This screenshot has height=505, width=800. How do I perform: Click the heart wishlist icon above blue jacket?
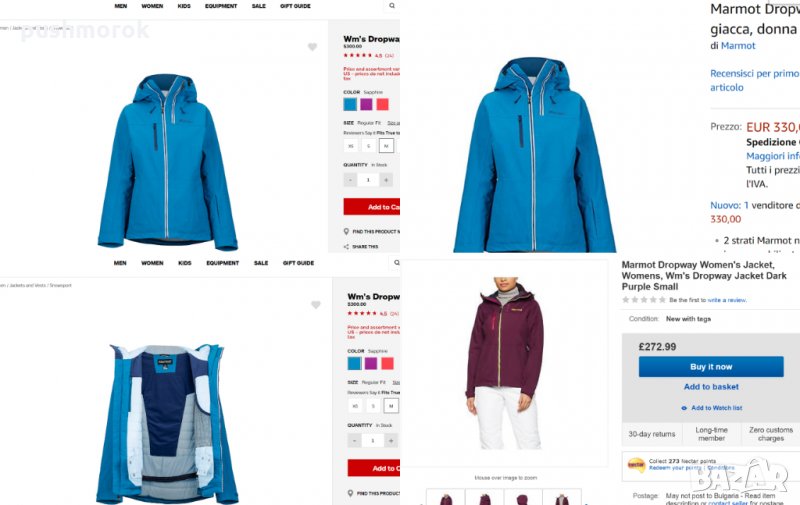tap(312, 47)
